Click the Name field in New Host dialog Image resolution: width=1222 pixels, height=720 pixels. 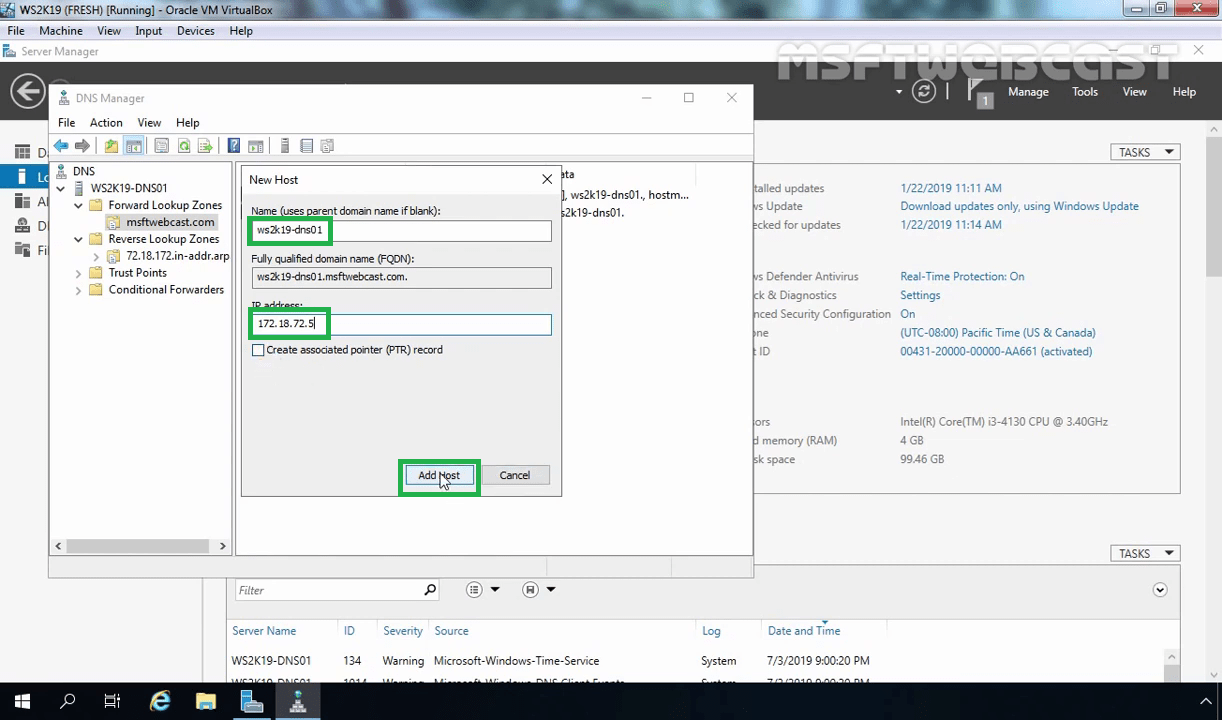(401, 230)
